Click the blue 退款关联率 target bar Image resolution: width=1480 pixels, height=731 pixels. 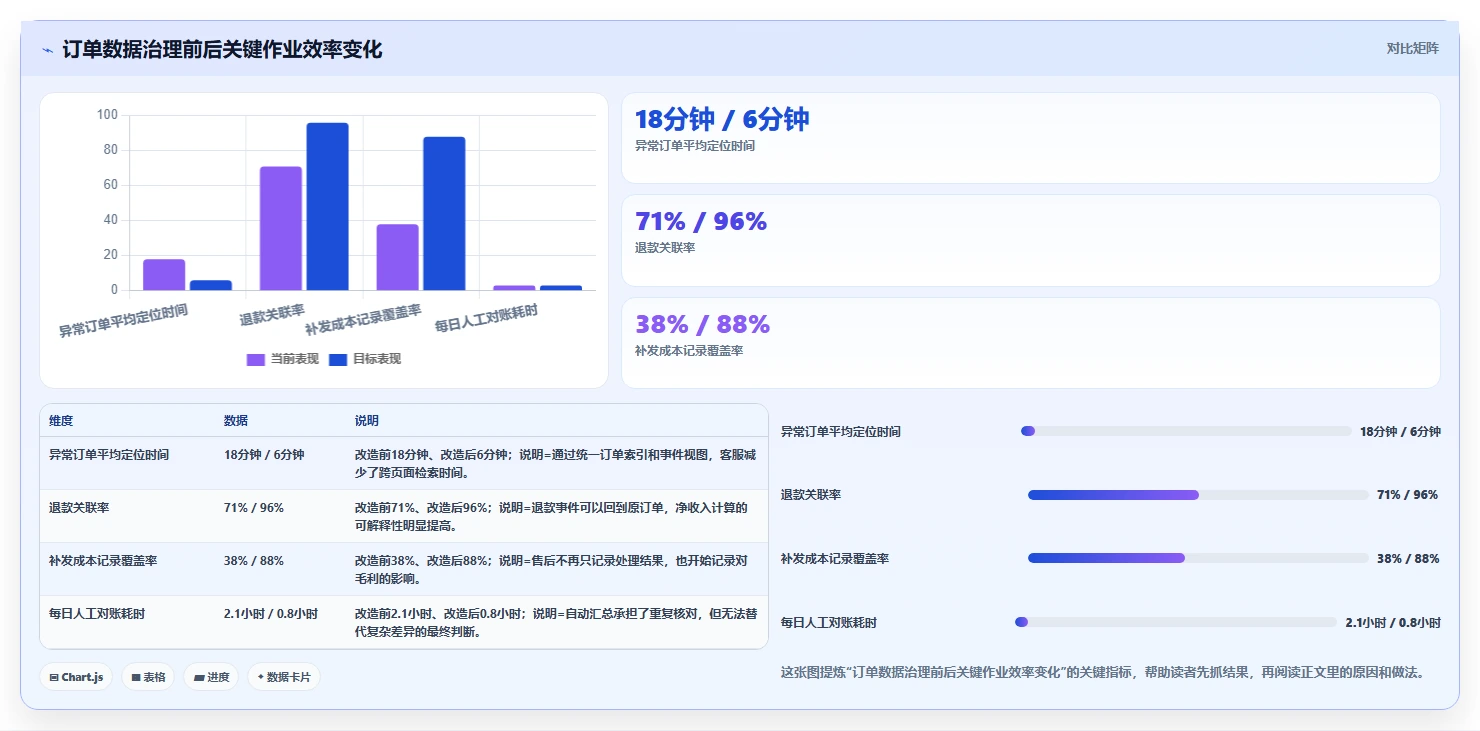click(327, 207)
